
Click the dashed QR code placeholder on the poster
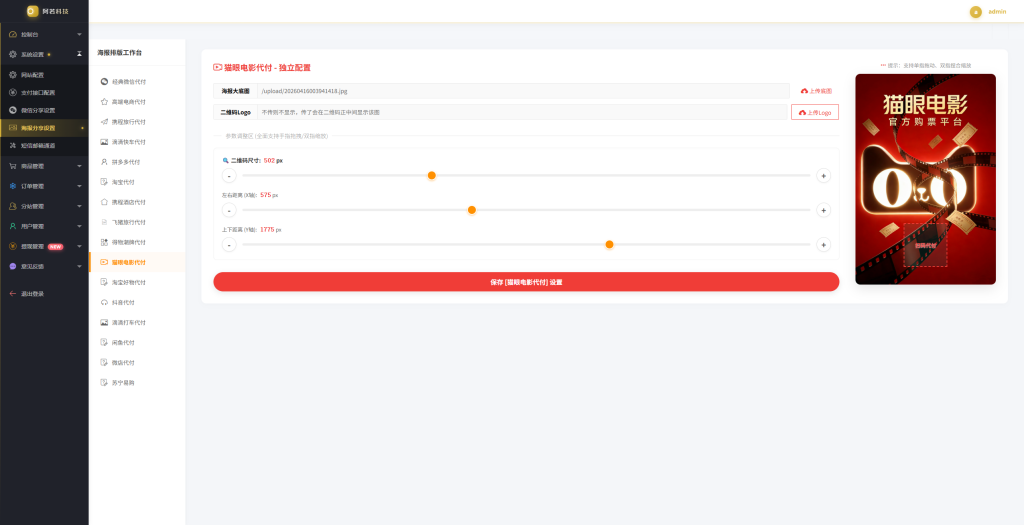pos(925,245)
